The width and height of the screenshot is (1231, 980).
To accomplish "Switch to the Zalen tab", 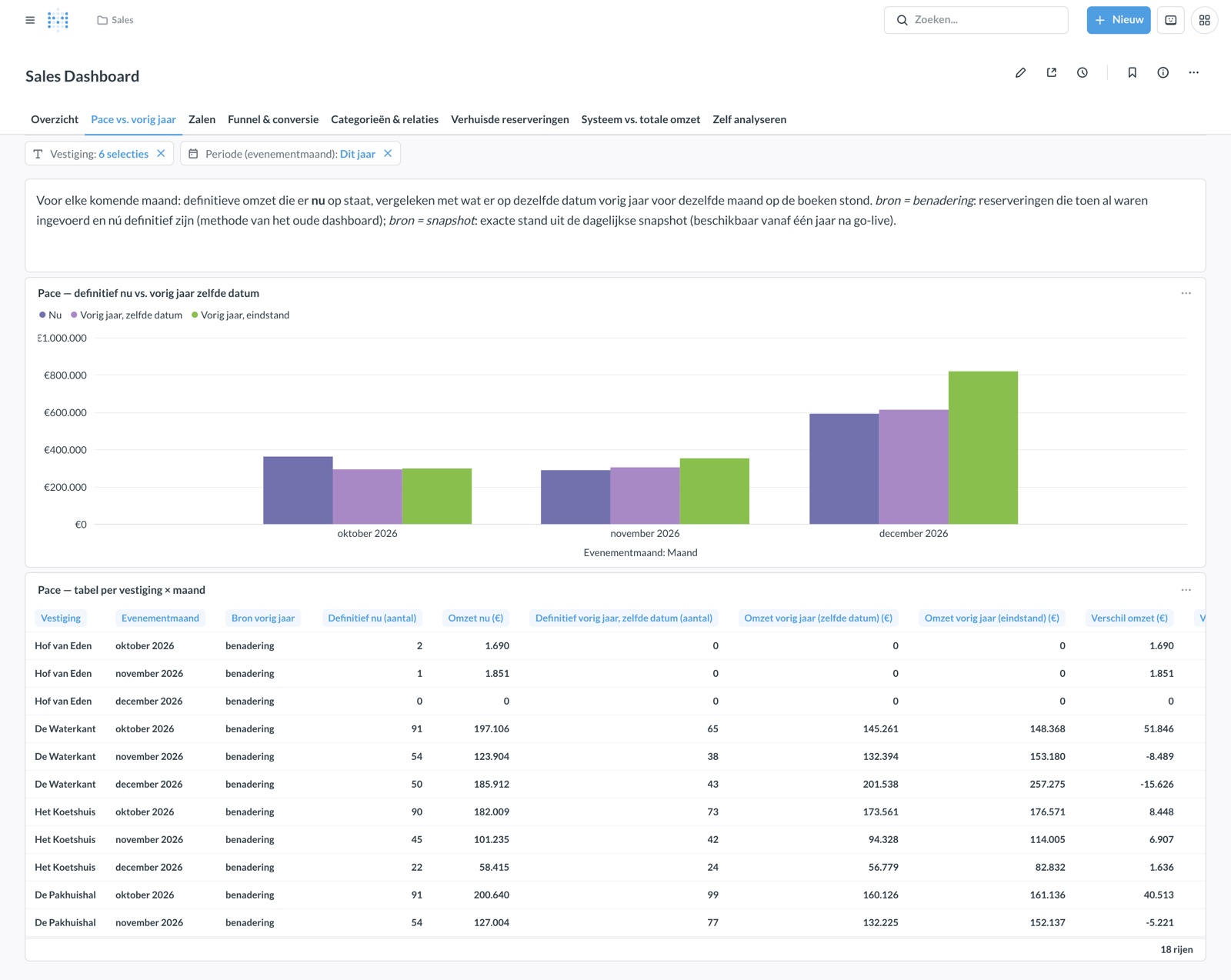I will tap(202, 119).
